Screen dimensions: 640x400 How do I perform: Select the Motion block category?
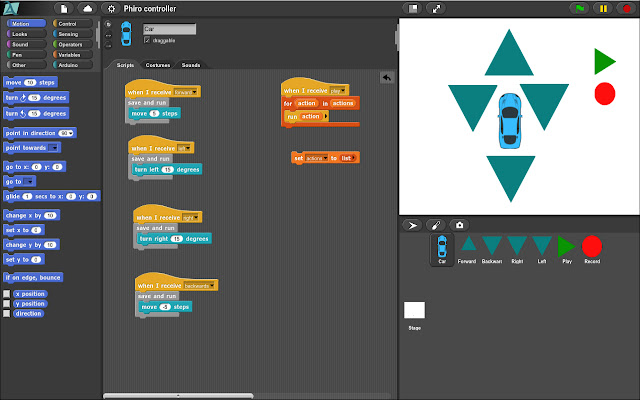[27, 24]
